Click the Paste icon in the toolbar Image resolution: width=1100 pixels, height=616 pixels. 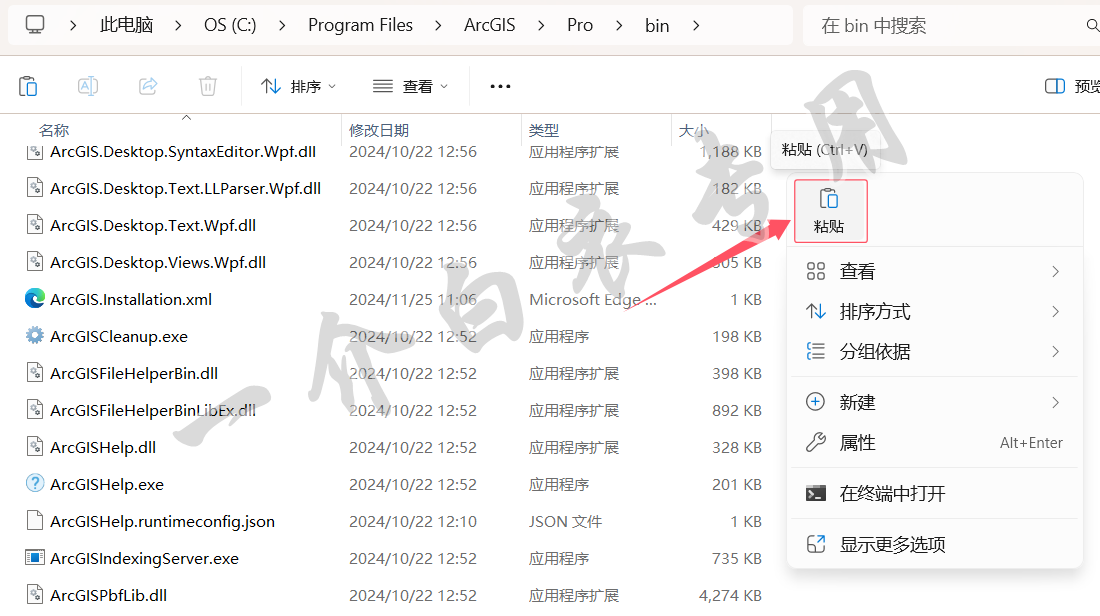(28, 86)
